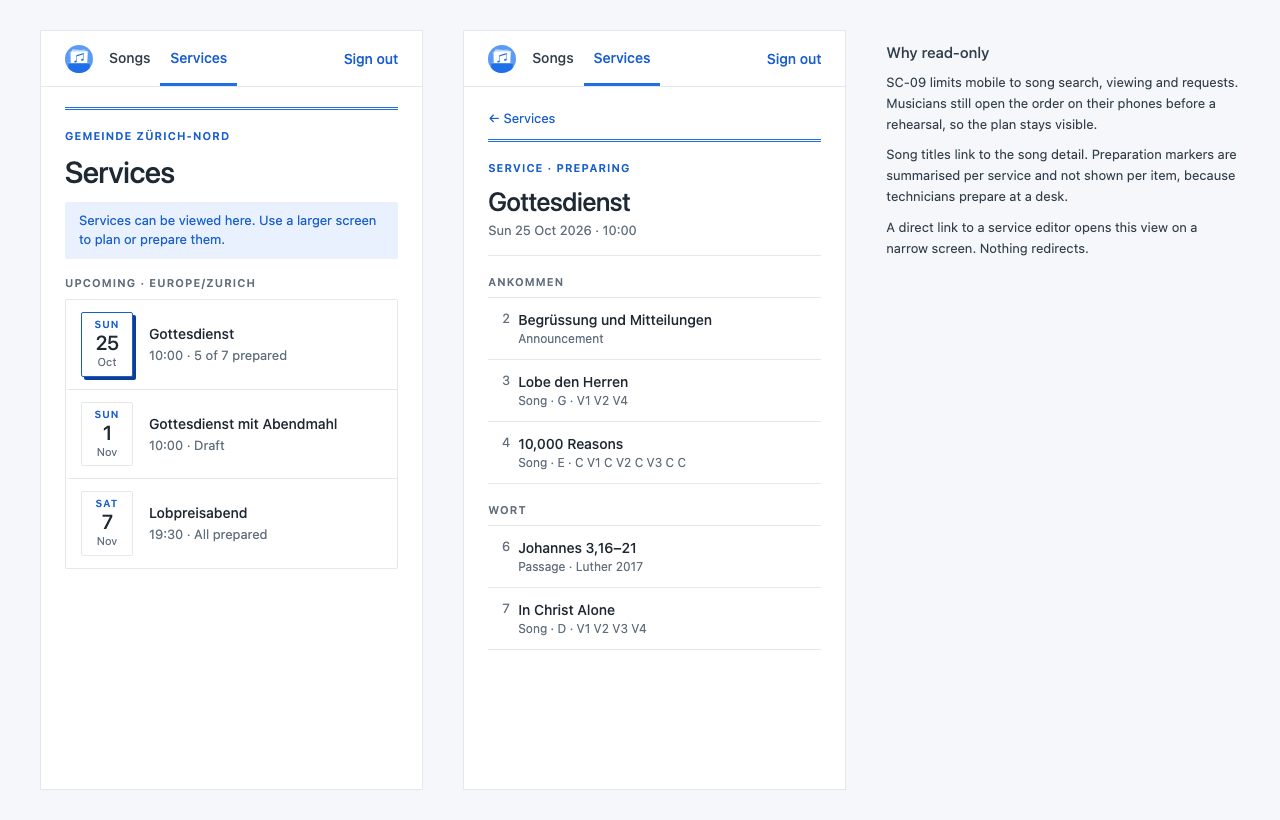This screenshot has width=1280, height=820.
Task: Open the Lobpreisabend service
Action: click(231, 523)
